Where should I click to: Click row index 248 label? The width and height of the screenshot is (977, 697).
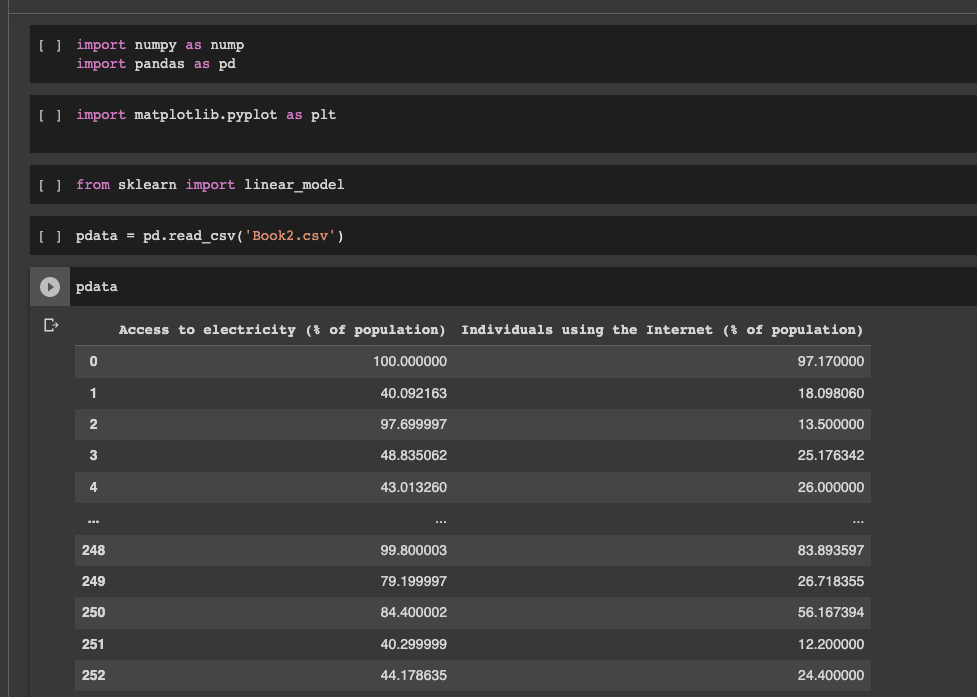(x=93, y=550)
